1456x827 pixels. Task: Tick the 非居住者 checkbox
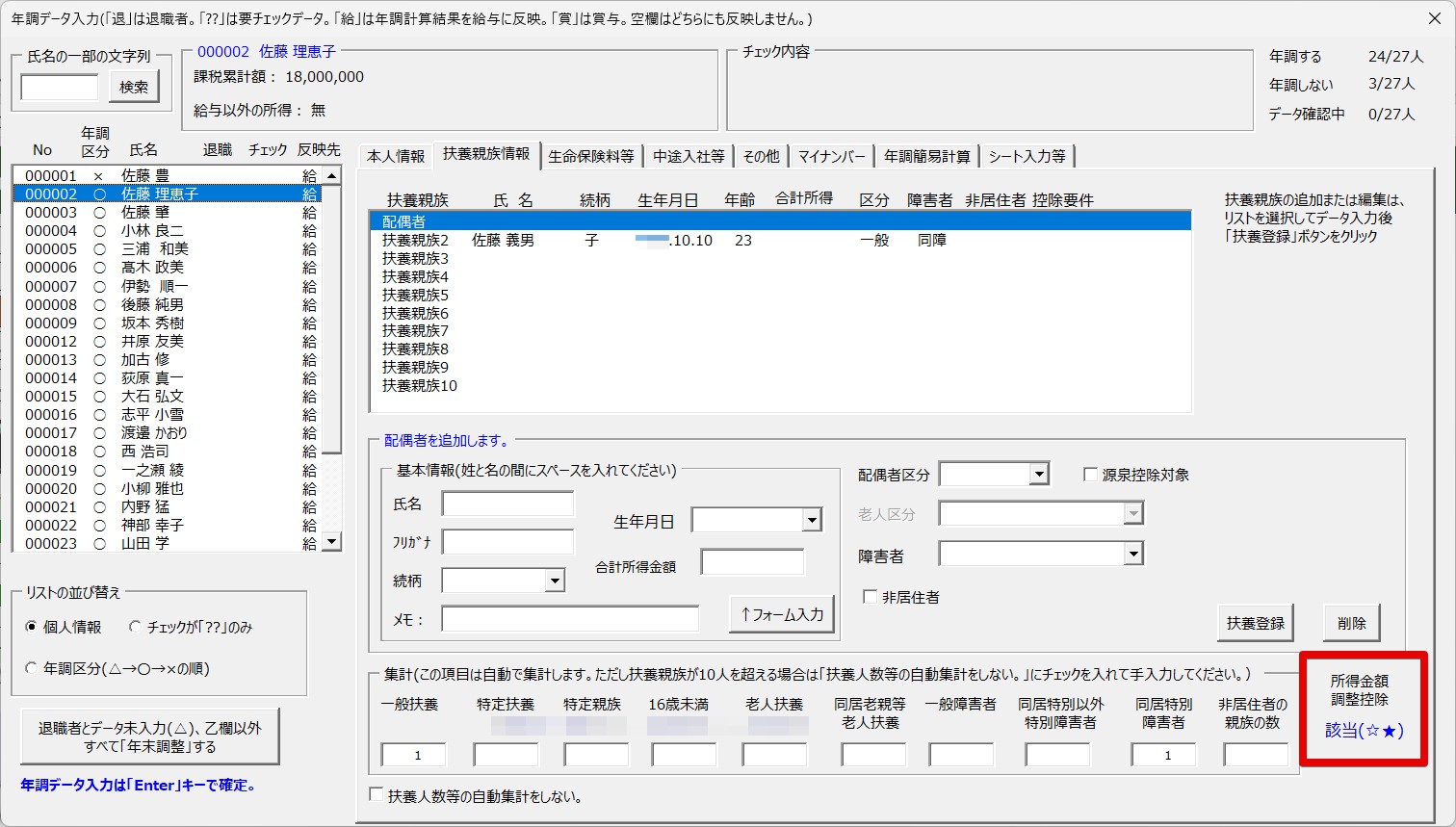point(870,597)
